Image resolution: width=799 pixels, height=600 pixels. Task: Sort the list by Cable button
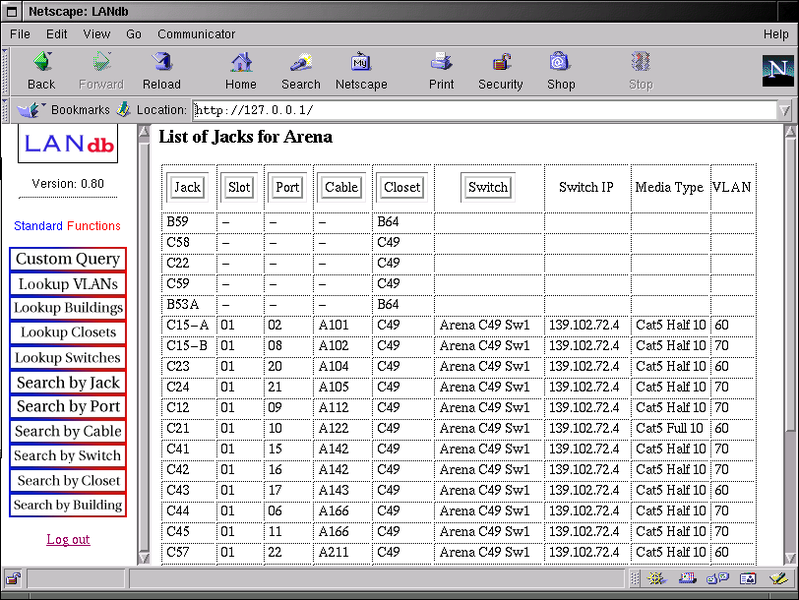pos(341,188)
